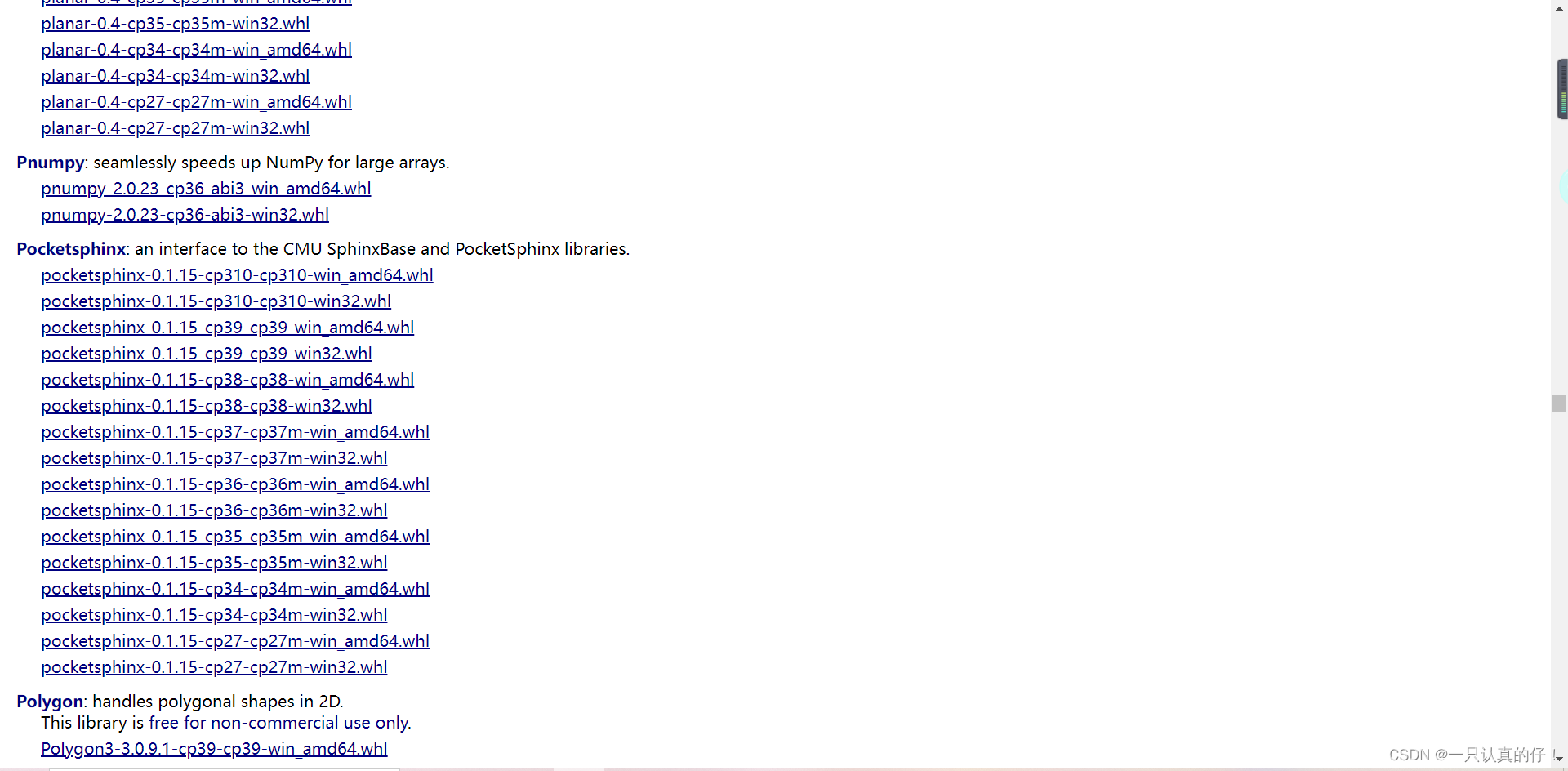Open pocketsphinx cp38 win32 wheel
Image resolution: width=1568 pixels, height=771 pixels.
(207, 406)
